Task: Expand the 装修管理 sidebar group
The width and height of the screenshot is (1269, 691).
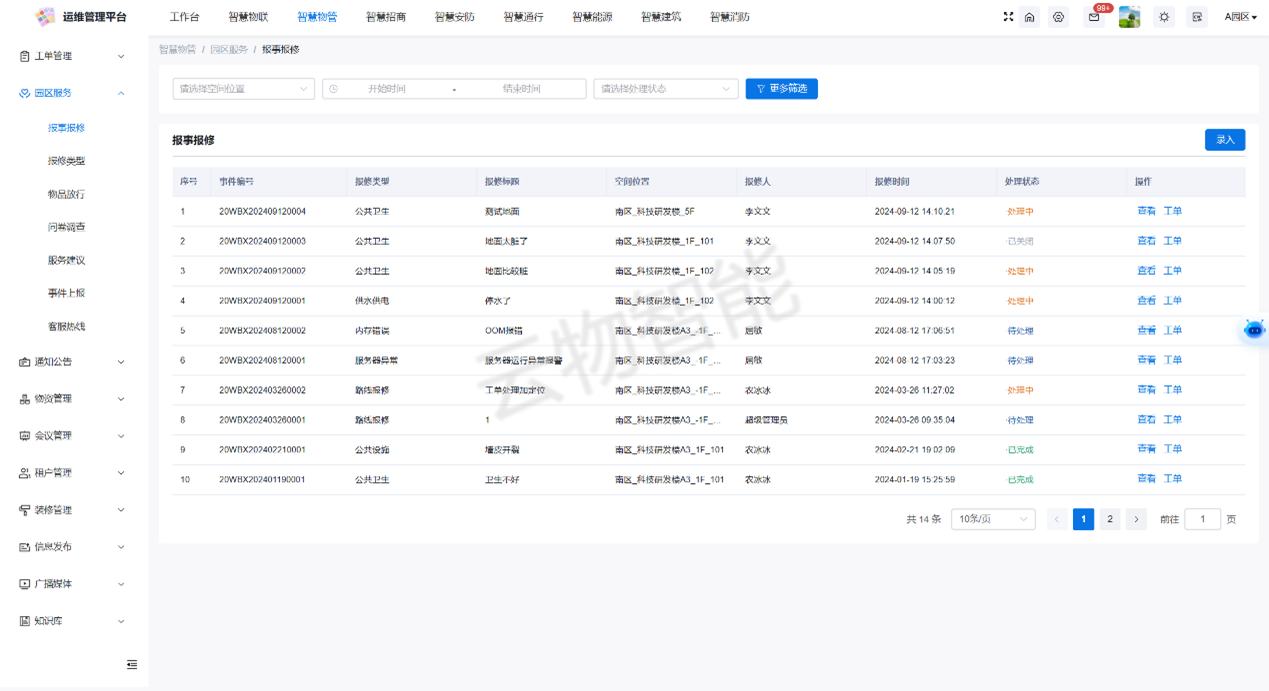Action: tap(74, 510)
